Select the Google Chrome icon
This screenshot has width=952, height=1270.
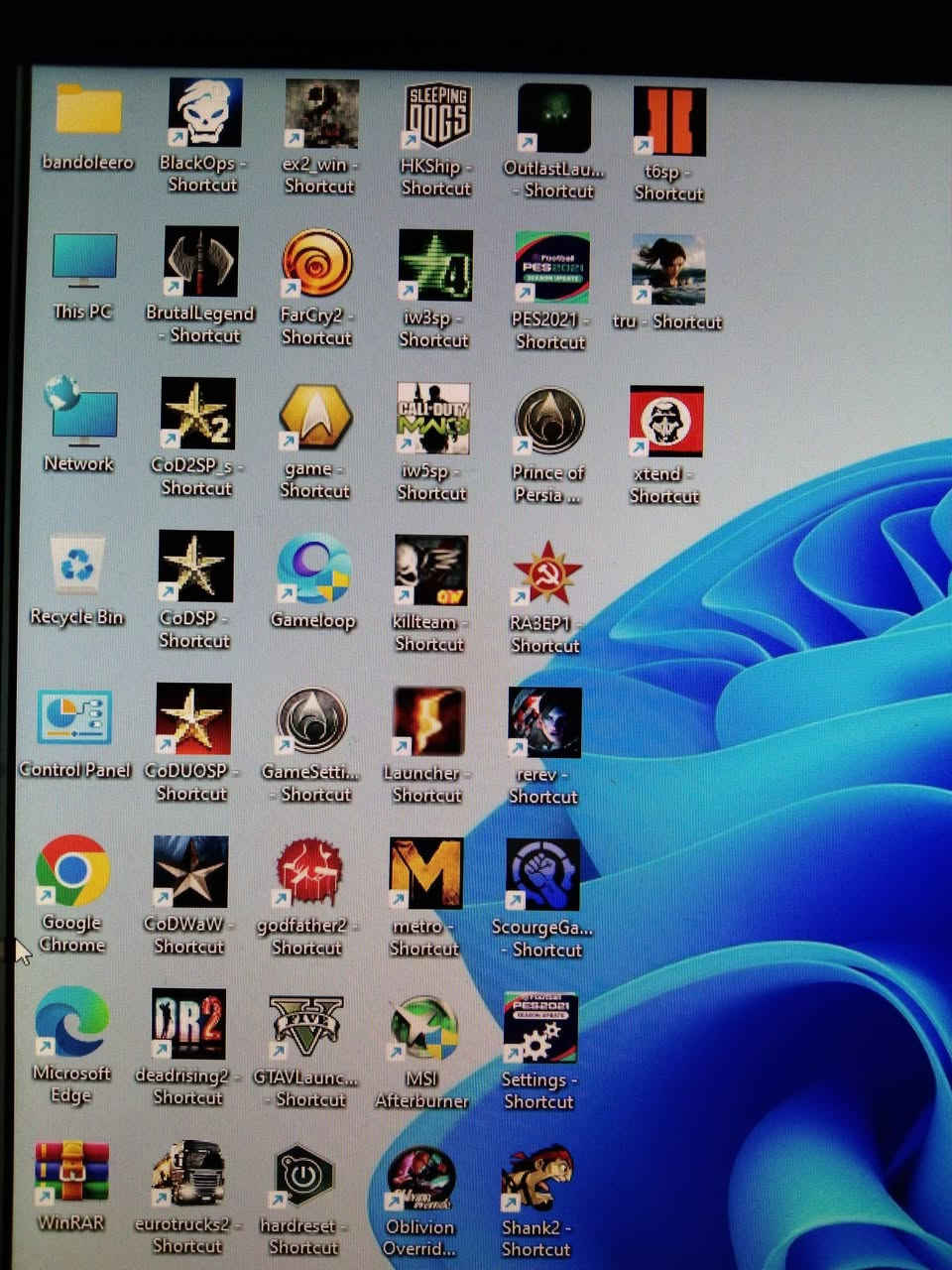click(x=72, y=870)
